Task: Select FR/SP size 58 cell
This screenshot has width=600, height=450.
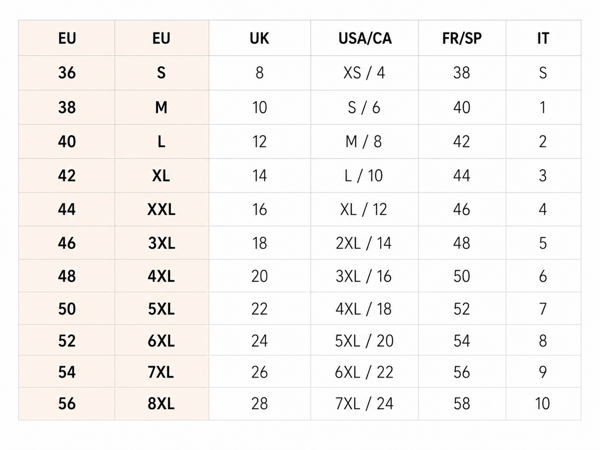Action: click(x=462, y=404)
